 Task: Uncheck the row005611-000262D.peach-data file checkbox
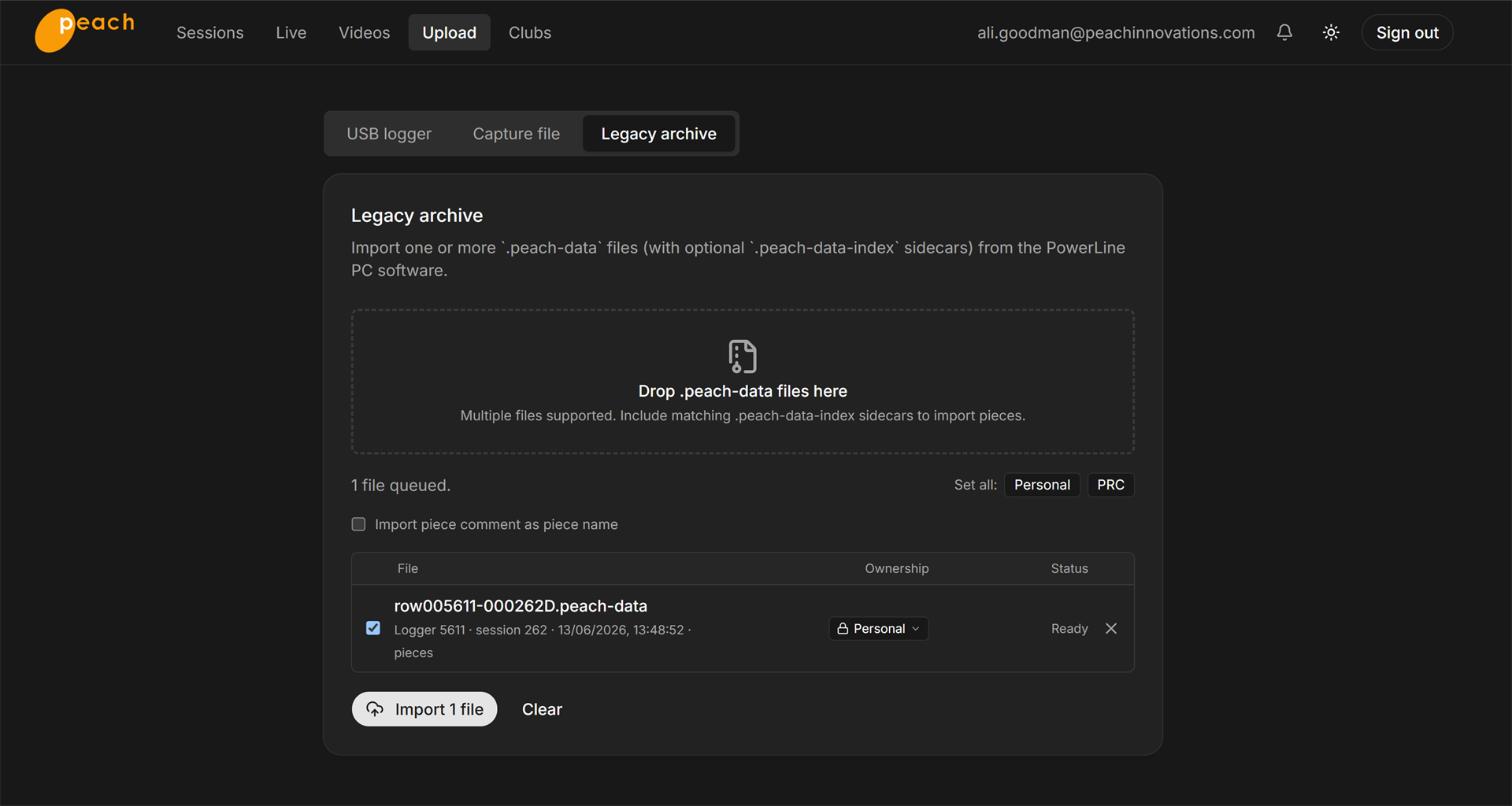[373, 628]
